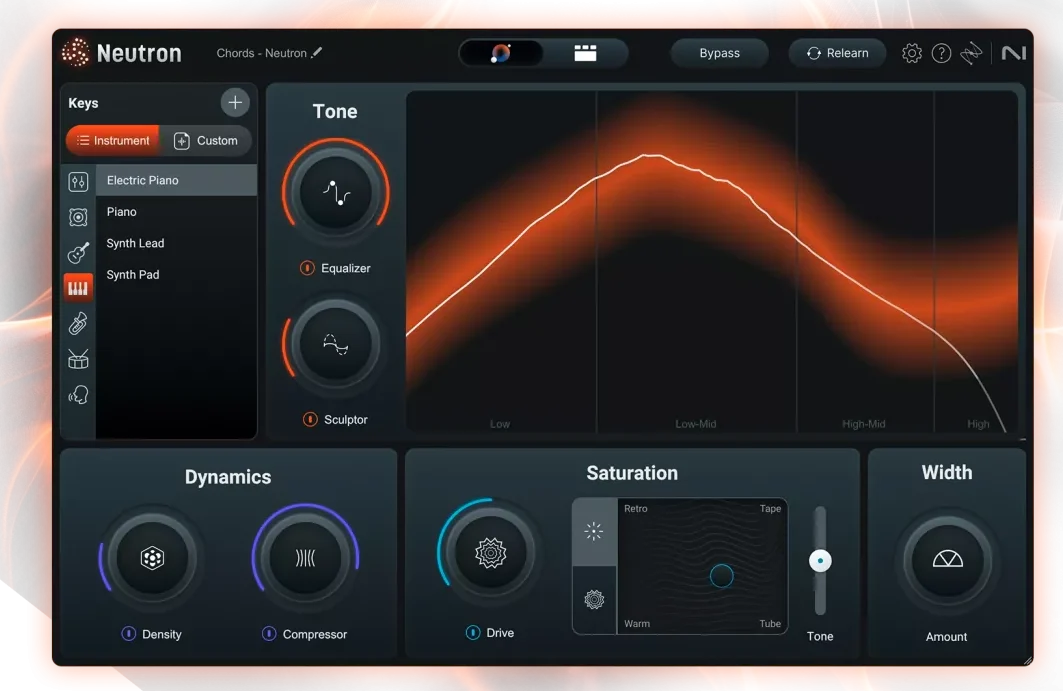Viewport: 1063px width, 691px height.
Task: Edit preset name with pencil icon
Action: [x=317, y=52]
